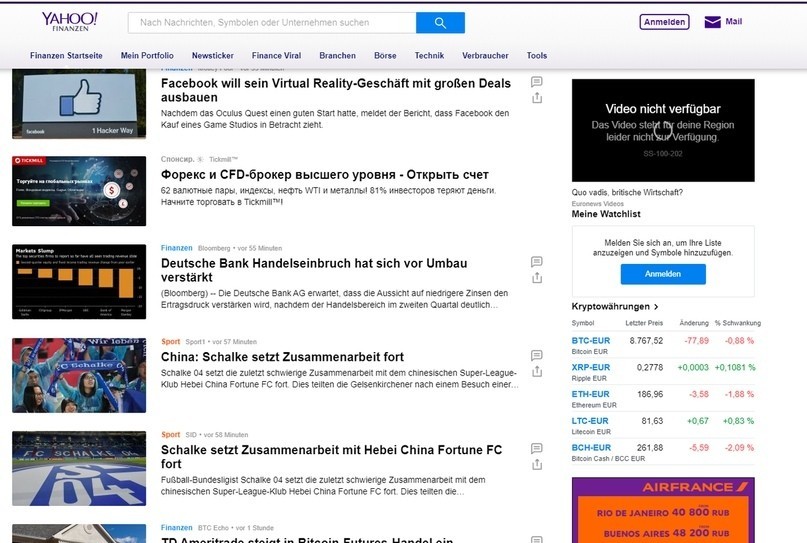Image resolution: width=807 pixels, height=543 pixels.
Task: Click the Mail link in header
Action: (733, 22)
